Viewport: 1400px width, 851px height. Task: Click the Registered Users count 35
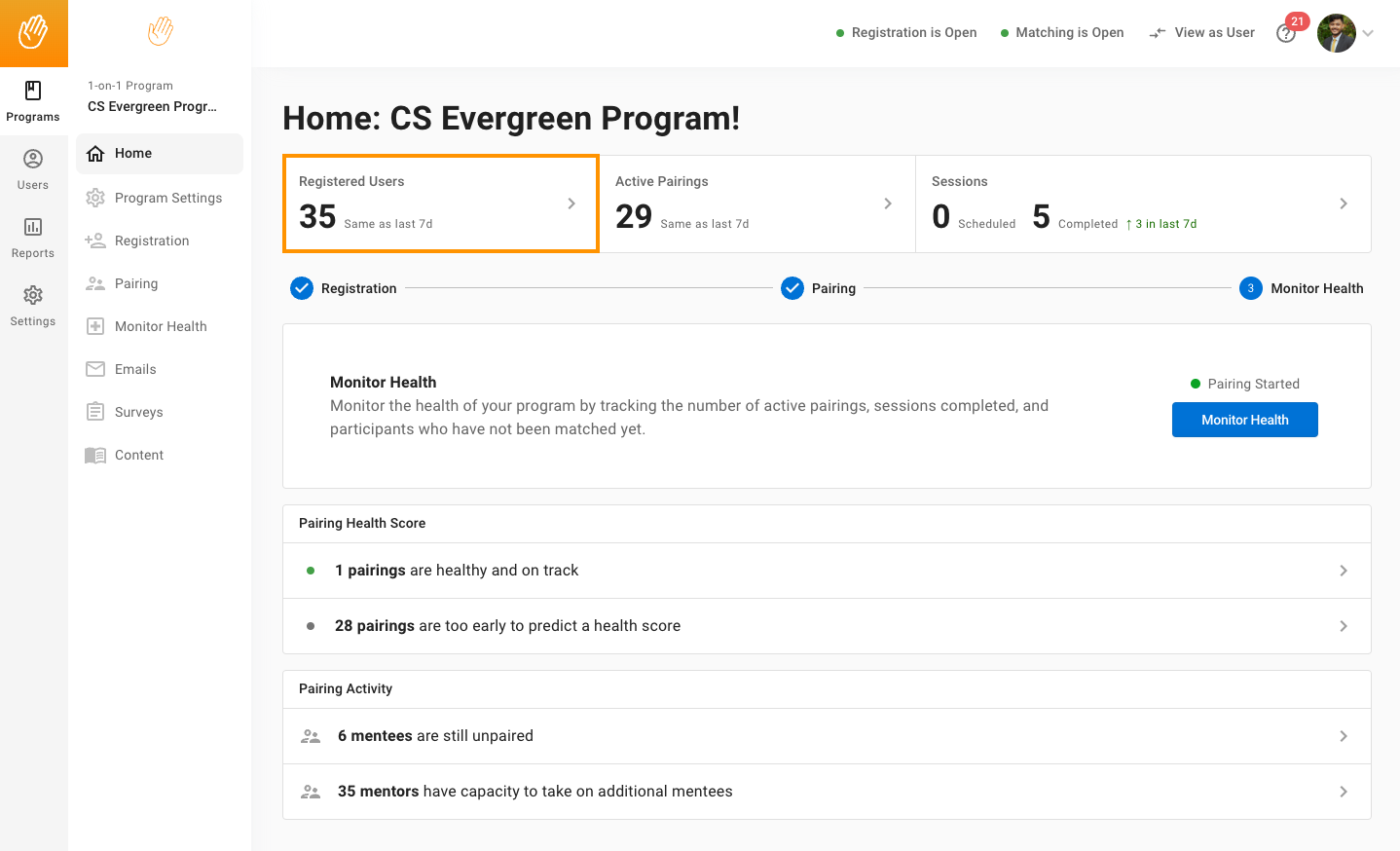(317, 216)
